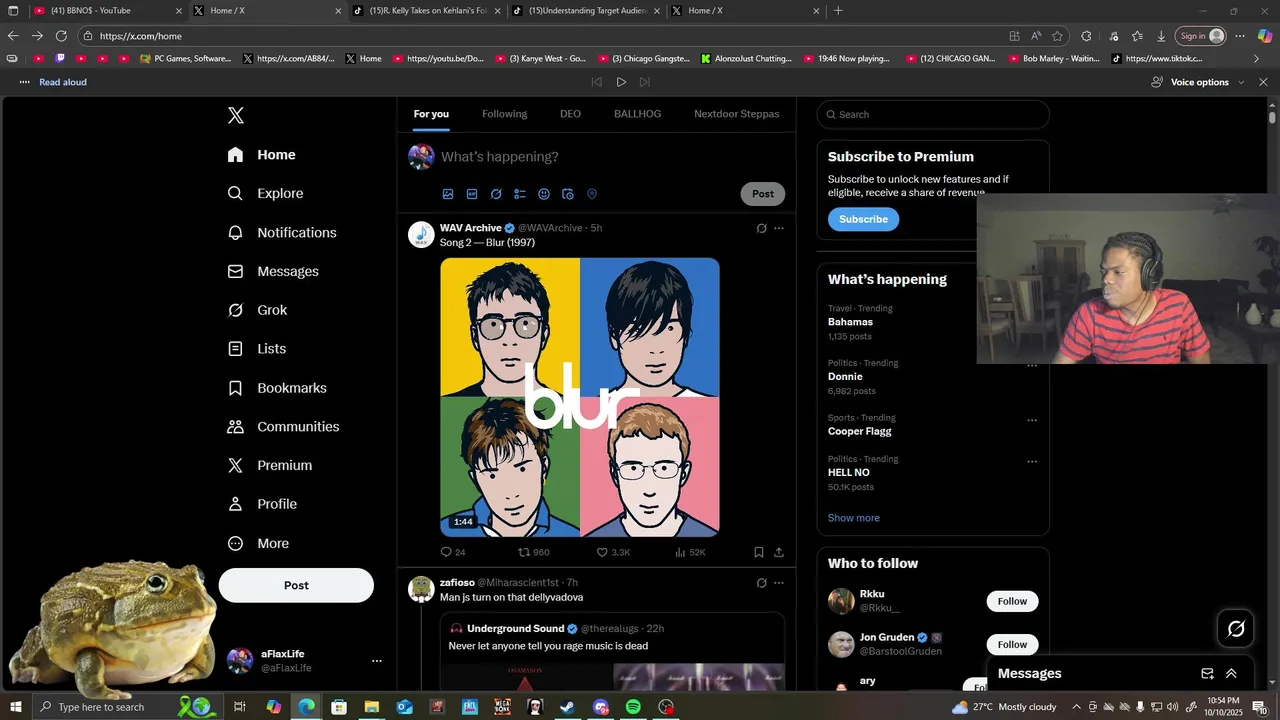This screenshot has width=1280, height=720.
Task: Open Premium in the sidebar
Action: 270,466
